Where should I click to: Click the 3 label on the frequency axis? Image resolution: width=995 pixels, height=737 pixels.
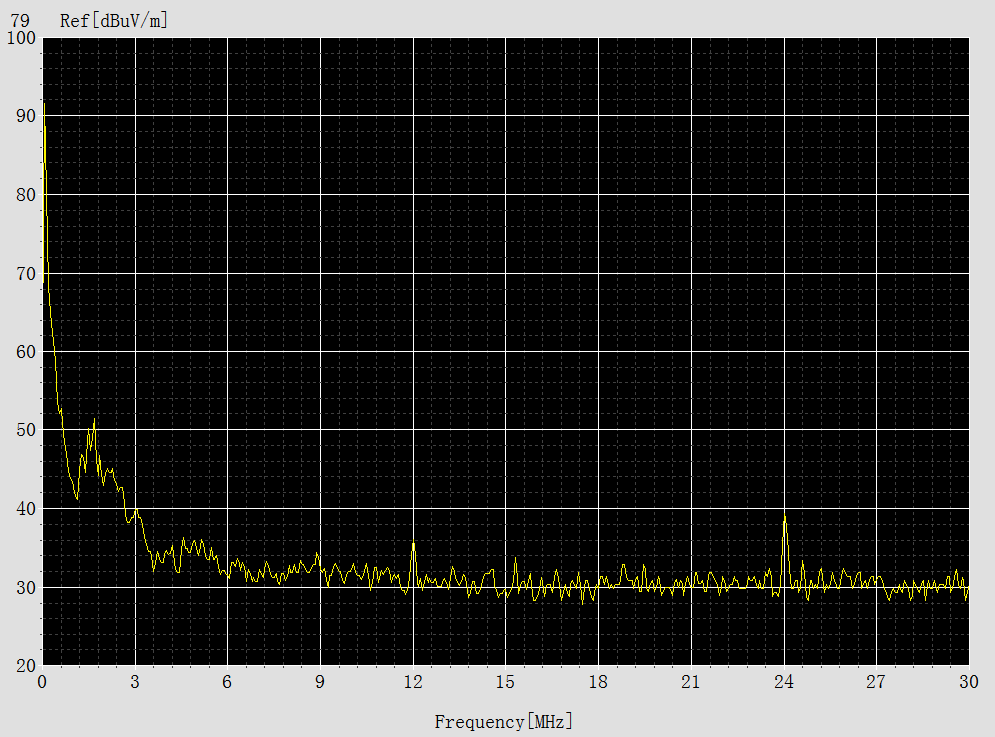(135, 682)
